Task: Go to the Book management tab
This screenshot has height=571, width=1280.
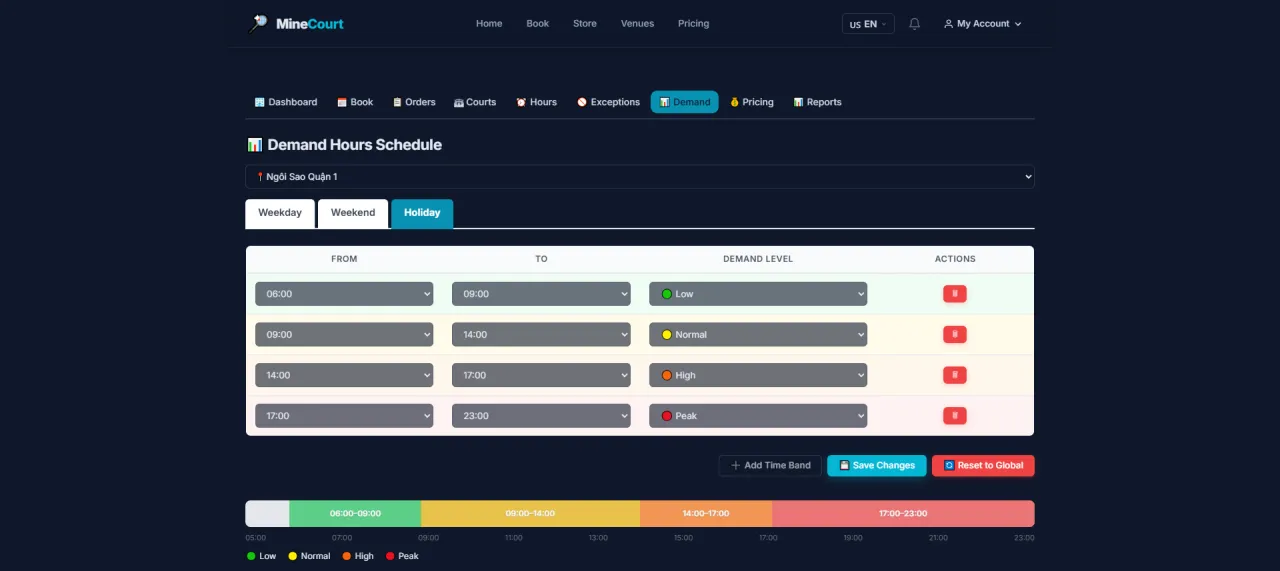Action: click(x=355, y=102)
